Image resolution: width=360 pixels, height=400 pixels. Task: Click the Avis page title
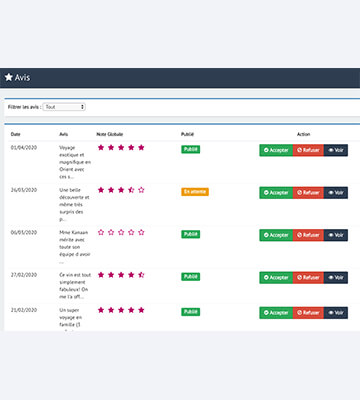point(22,77)
